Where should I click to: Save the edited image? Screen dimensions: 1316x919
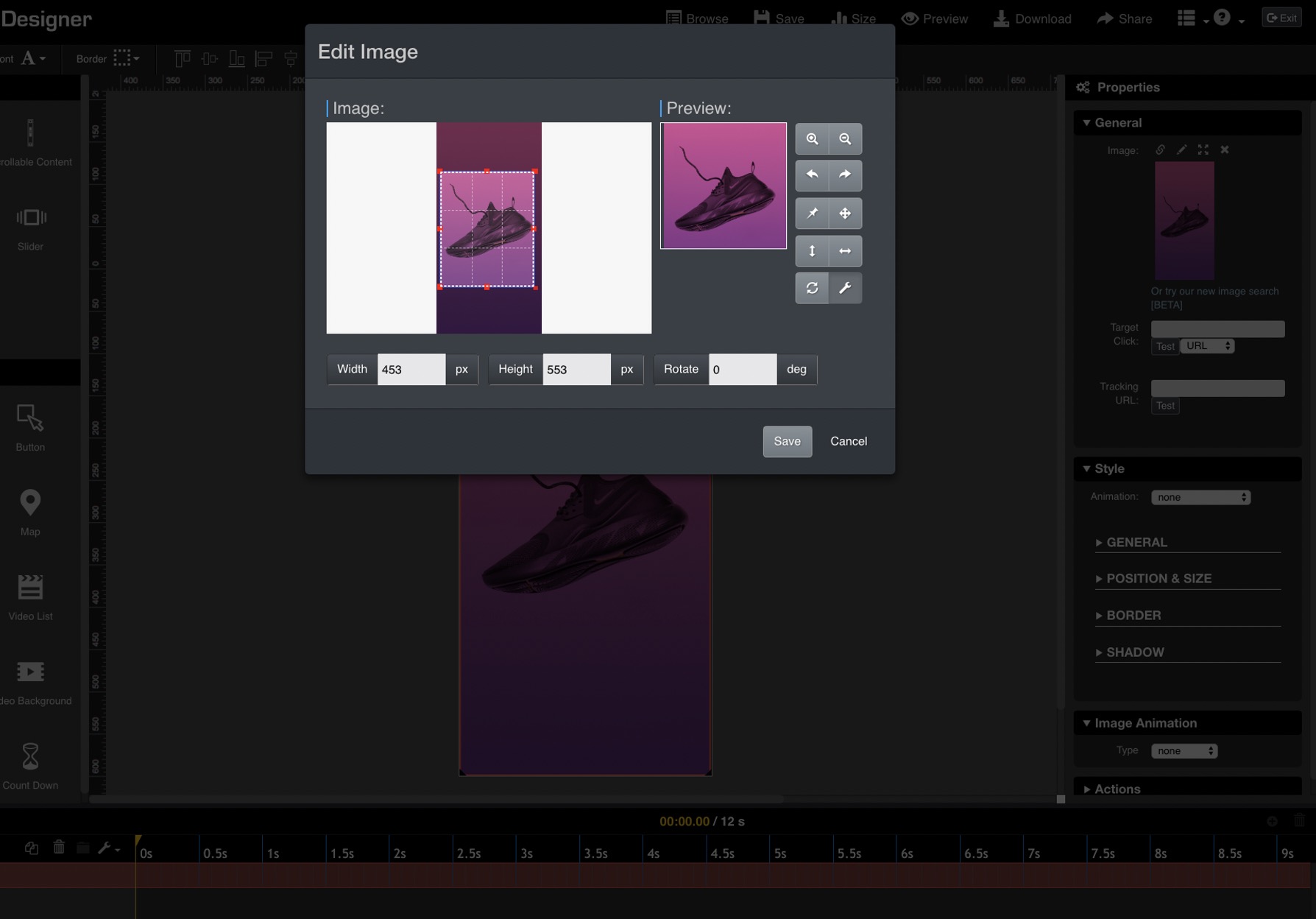click(x=787, y=442)
